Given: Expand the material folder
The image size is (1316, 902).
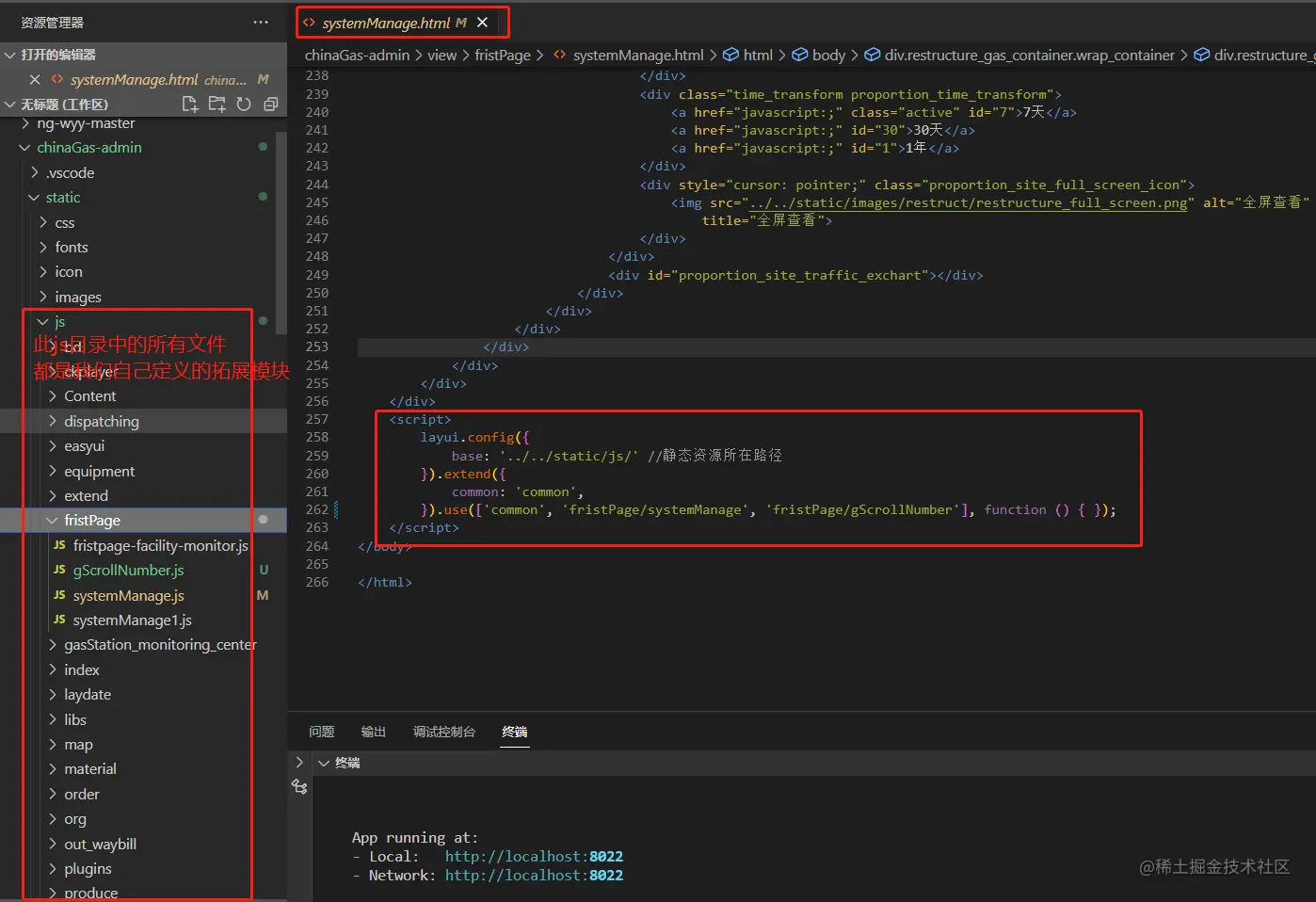Looking at the screenshot, I should click(53, 769).
